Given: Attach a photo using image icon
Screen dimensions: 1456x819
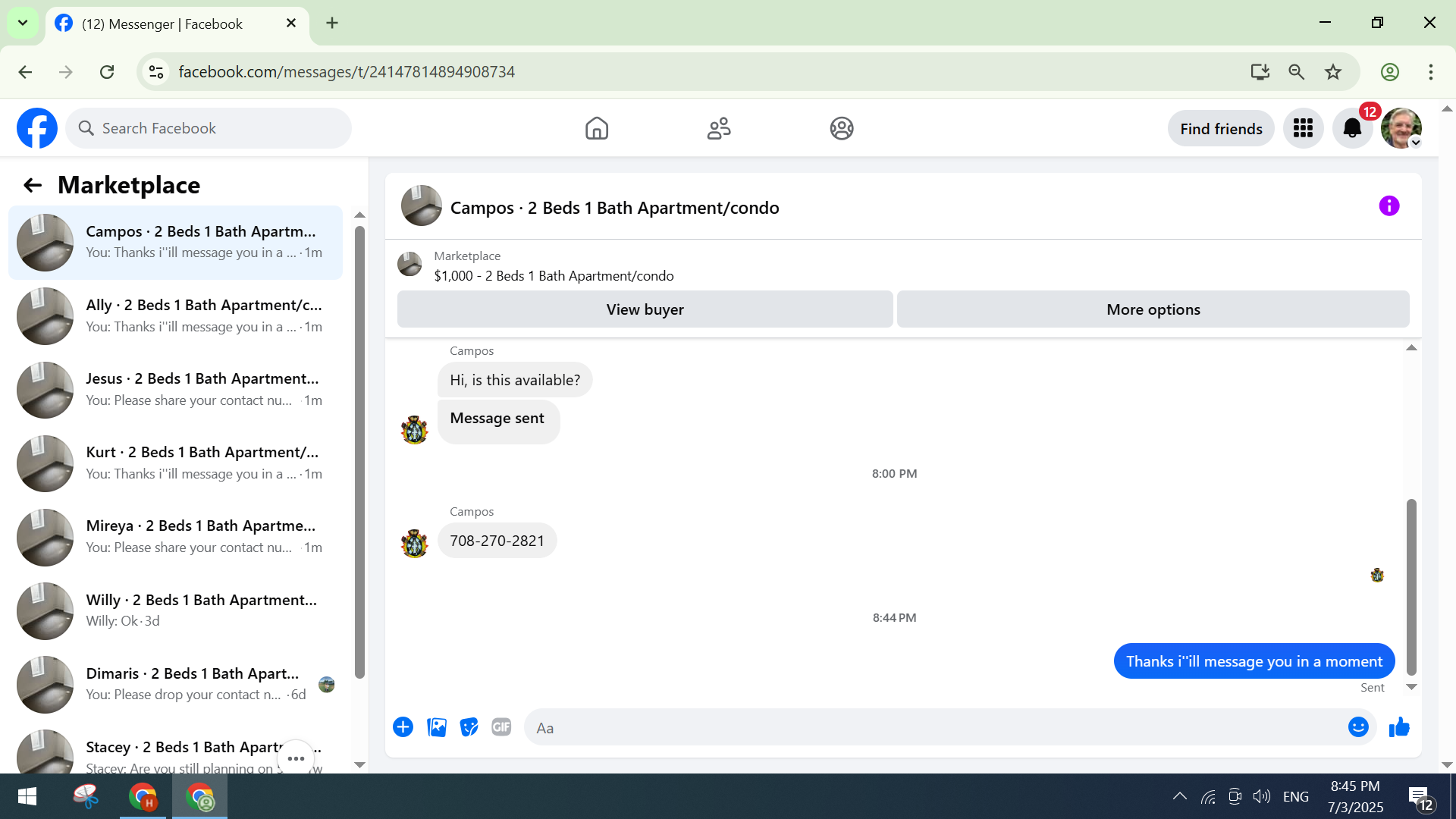Looking at the screenshot, I should [x=437, y=728].
